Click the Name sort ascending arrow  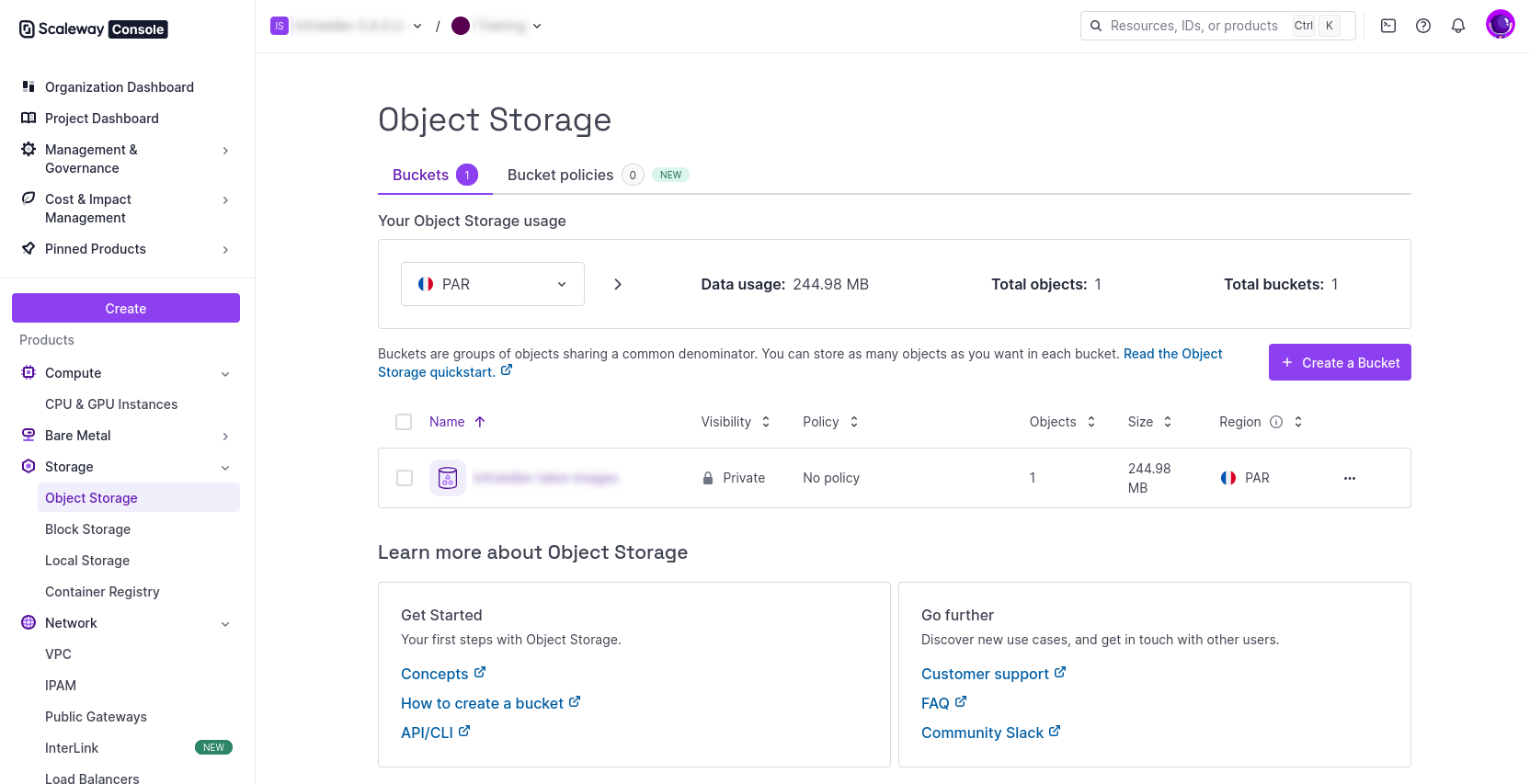coord(480,422)
